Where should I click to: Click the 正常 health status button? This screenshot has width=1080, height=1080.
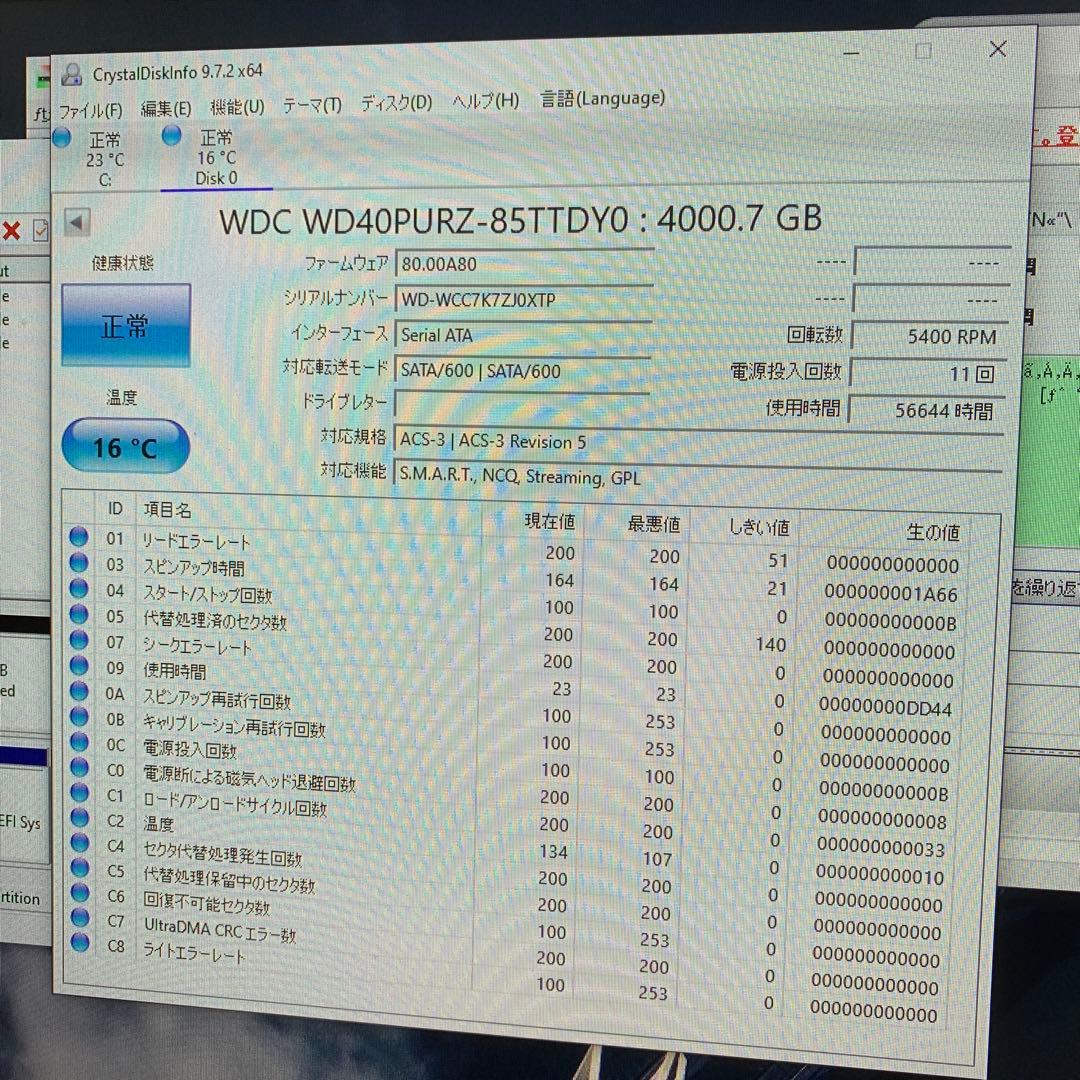[125, 325]
